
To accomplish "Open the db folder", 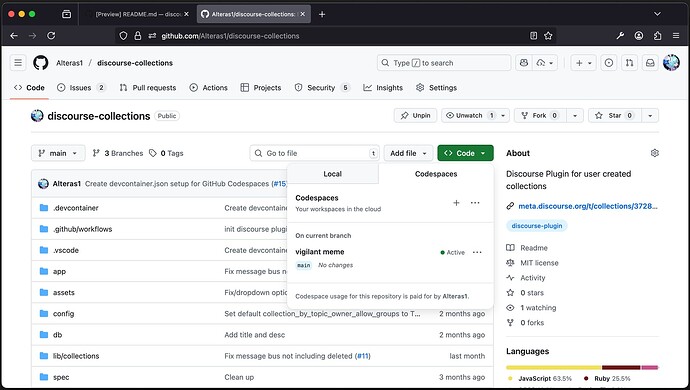I will [57, 335].
